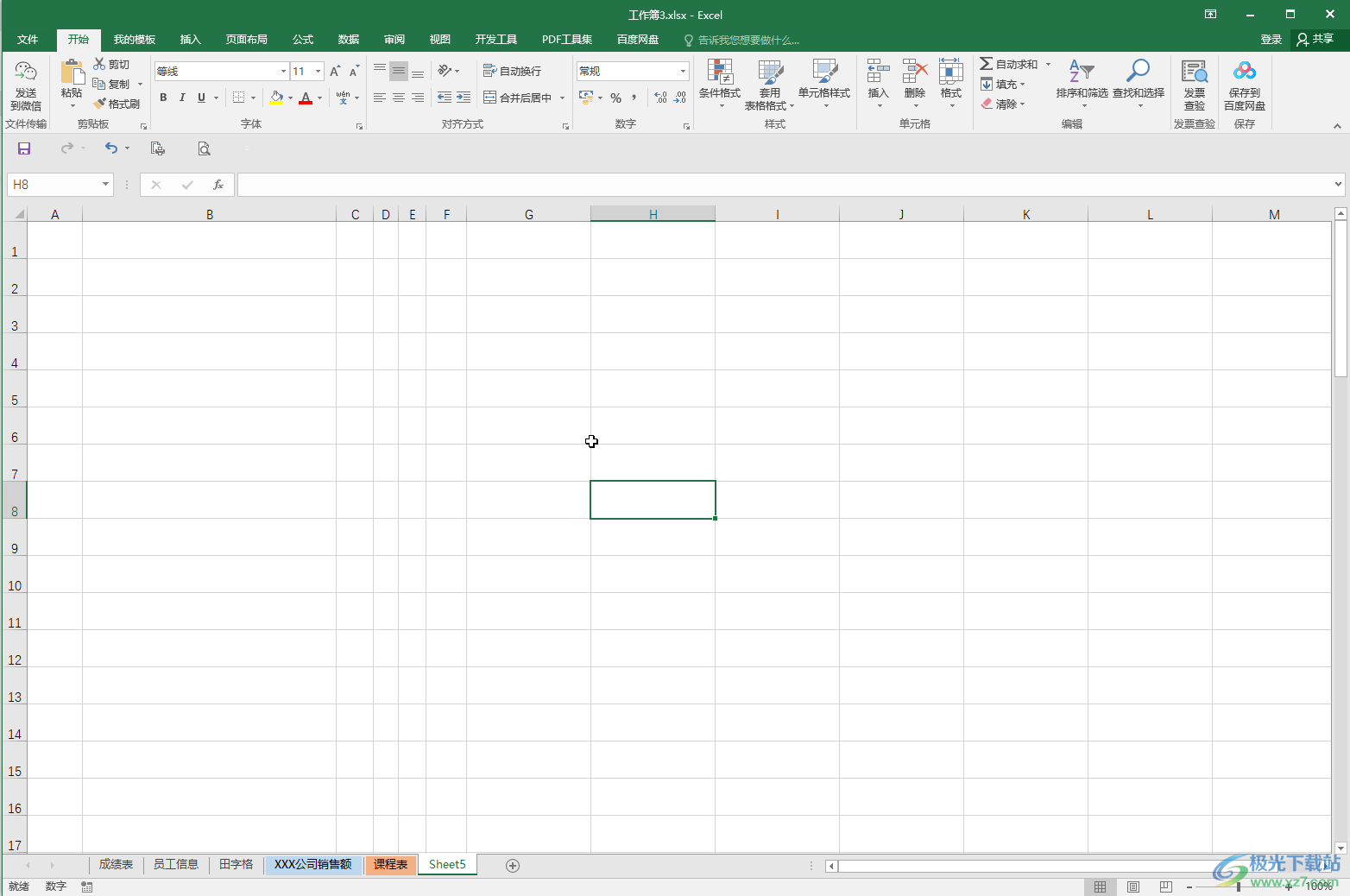
Task: Click the undo arrow icon
Action: [110, 148]
